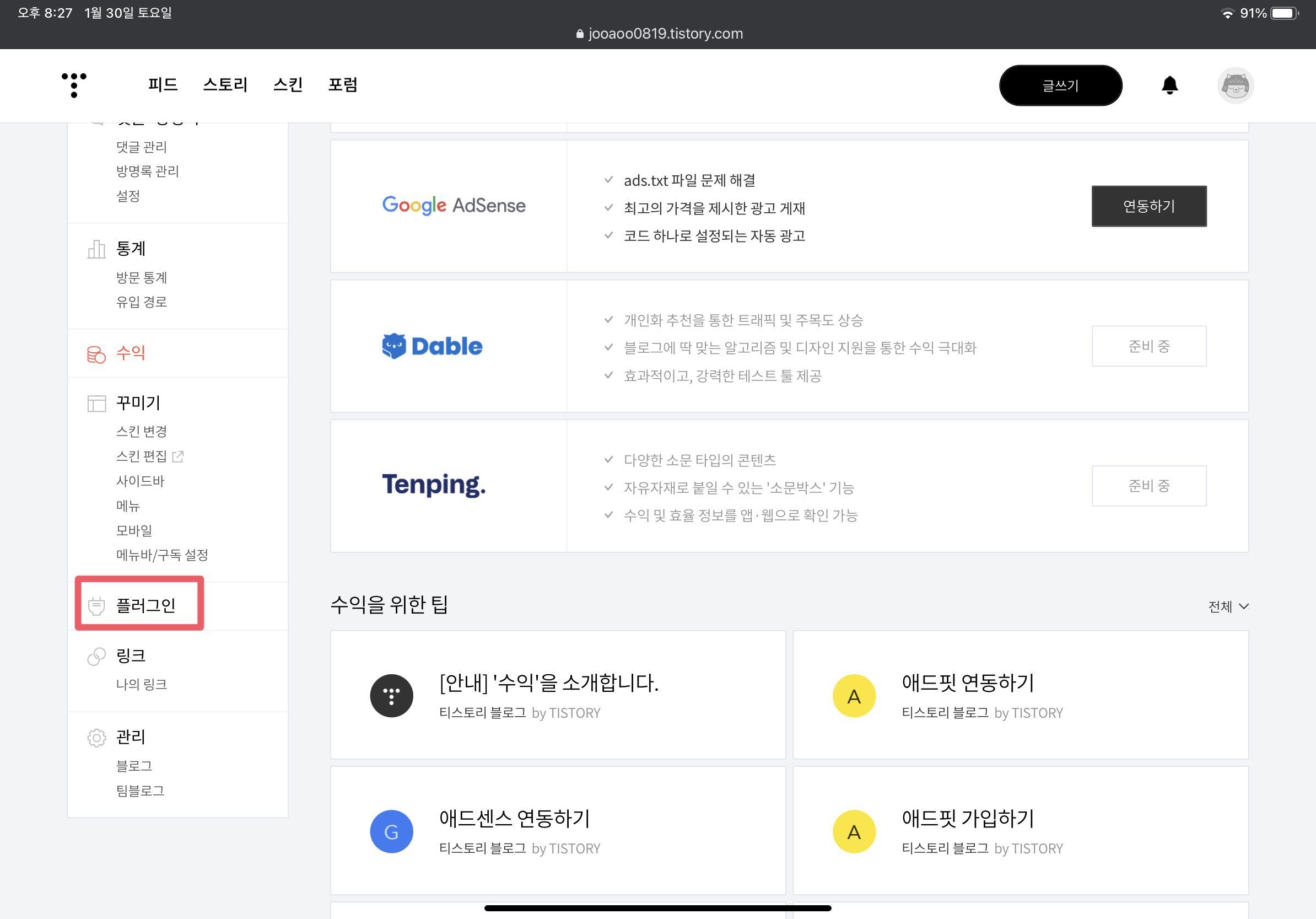Click the URL lock icon
This screenshot has width=1316, height=919.
coord(580,34)
